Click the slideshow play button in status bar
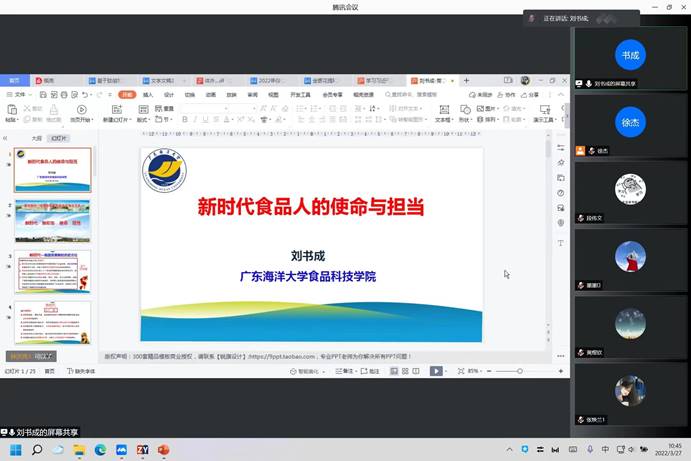The height and width of the screenshot is (461, 691). (436, 371)
